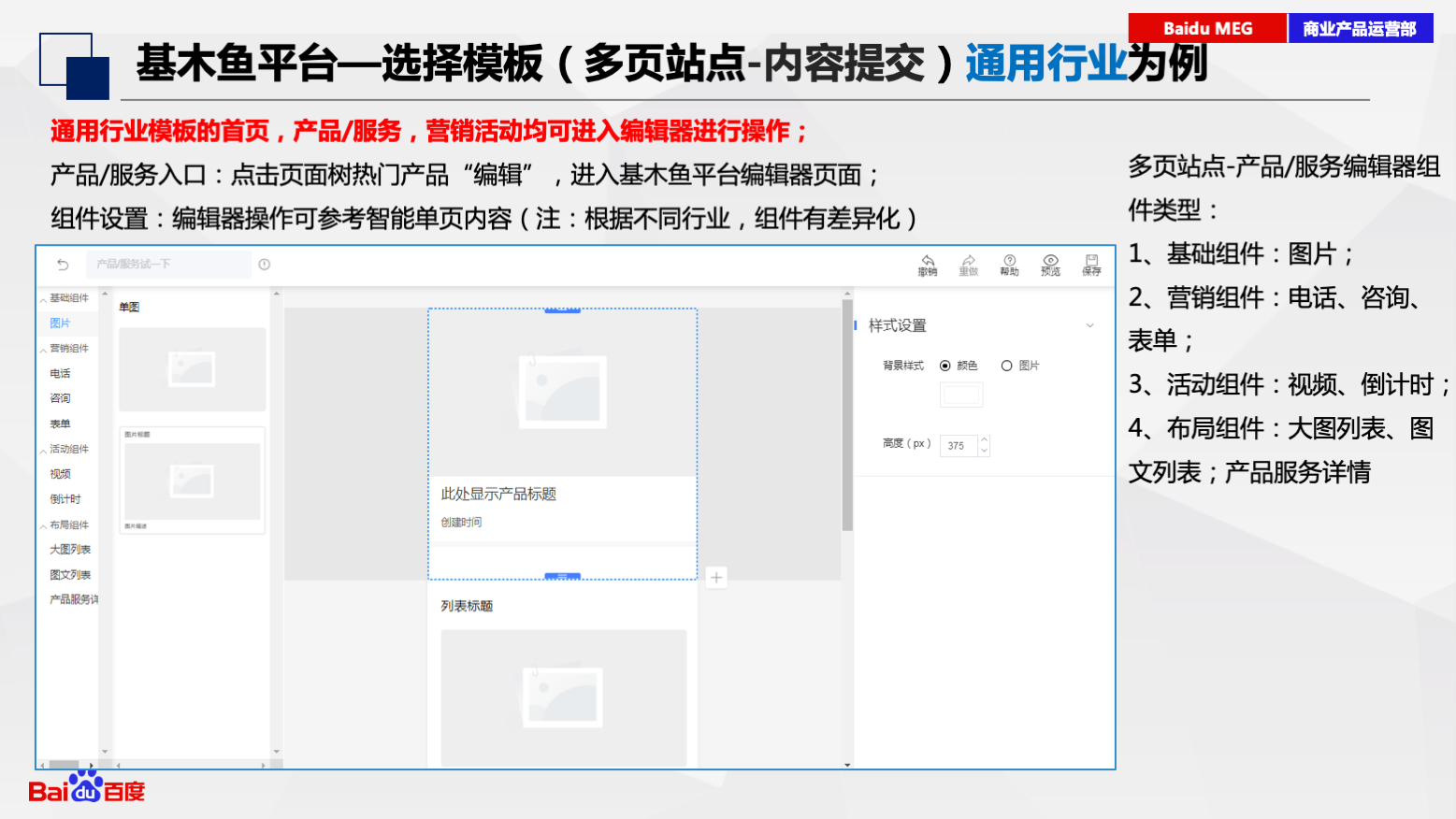Open 帮助 (help) from the toolbar
The height and width of the screenshot is (819, 1456).
click(x=1010, y=266)
